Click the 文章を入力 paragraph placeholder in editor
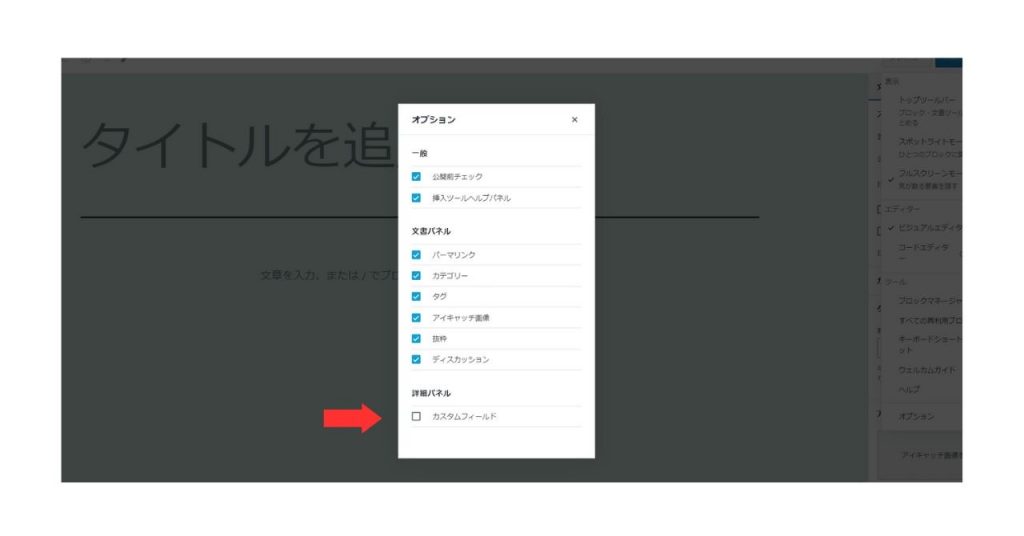This screenshot has height=536, width=1024. 328,276
